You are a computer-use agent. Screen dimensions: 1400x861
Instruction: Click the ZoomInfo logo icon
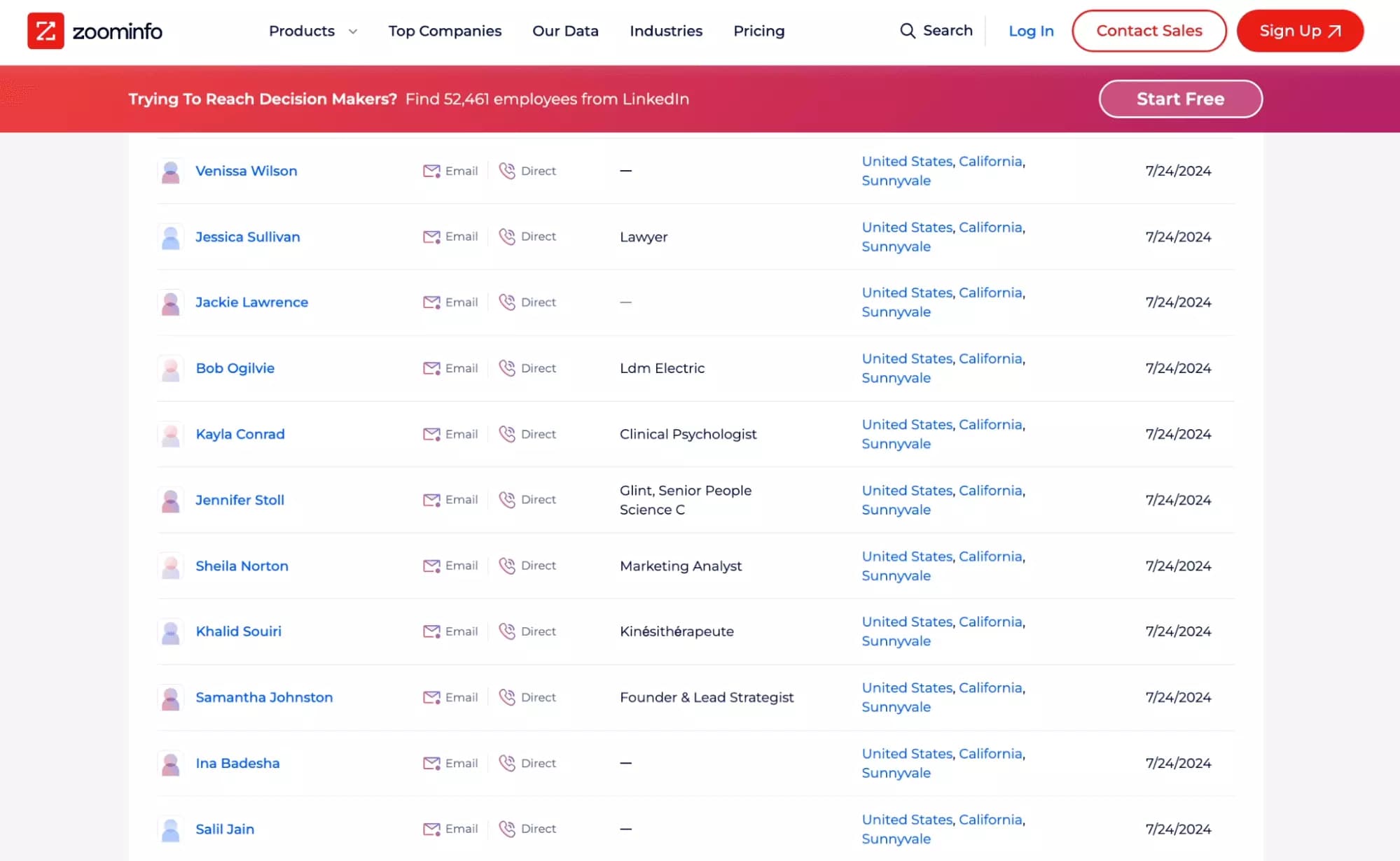[x=46, y=31]
